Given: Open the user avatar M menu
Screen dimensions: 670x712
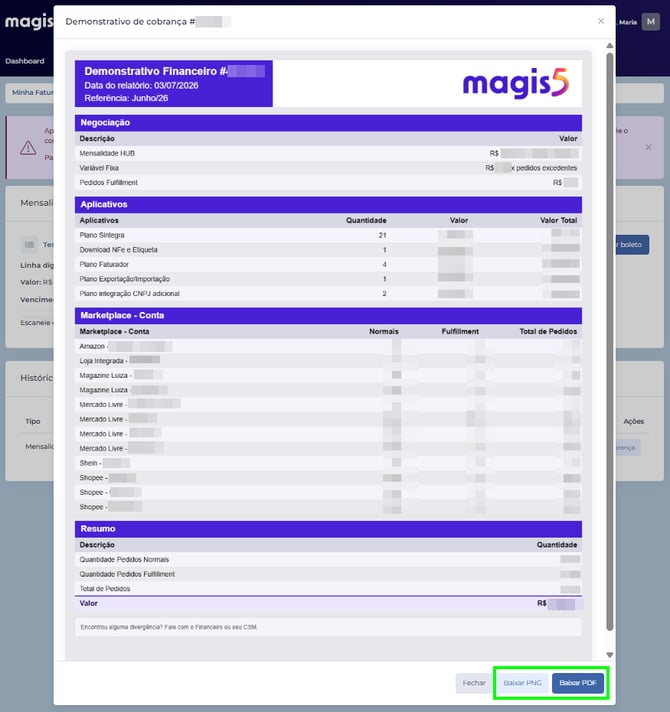Looking at the screenshot, I should (x=650, y=22).
